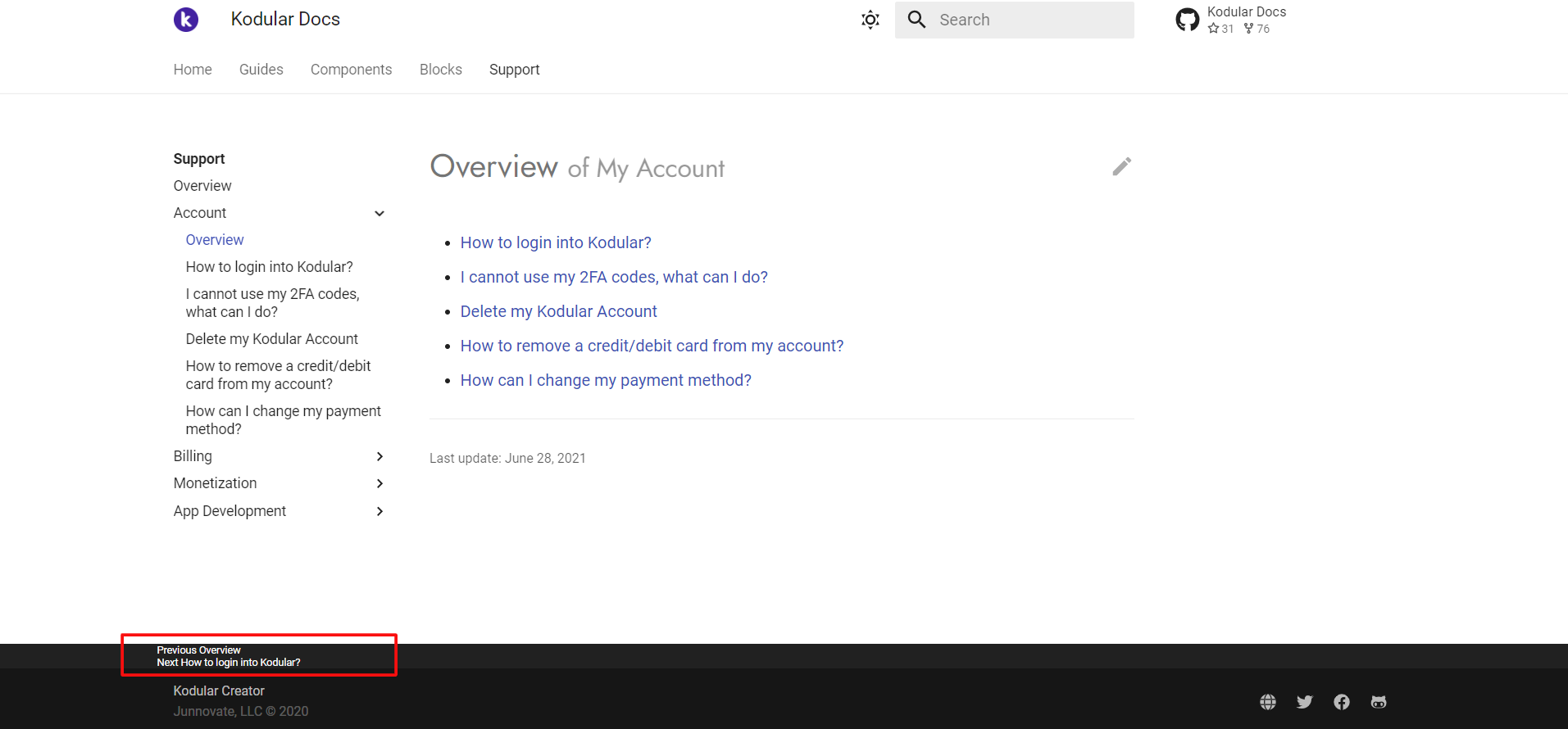Click the Support sidebar heading
The width and height of the screenshot is (1568, 729).
(199, 159)
